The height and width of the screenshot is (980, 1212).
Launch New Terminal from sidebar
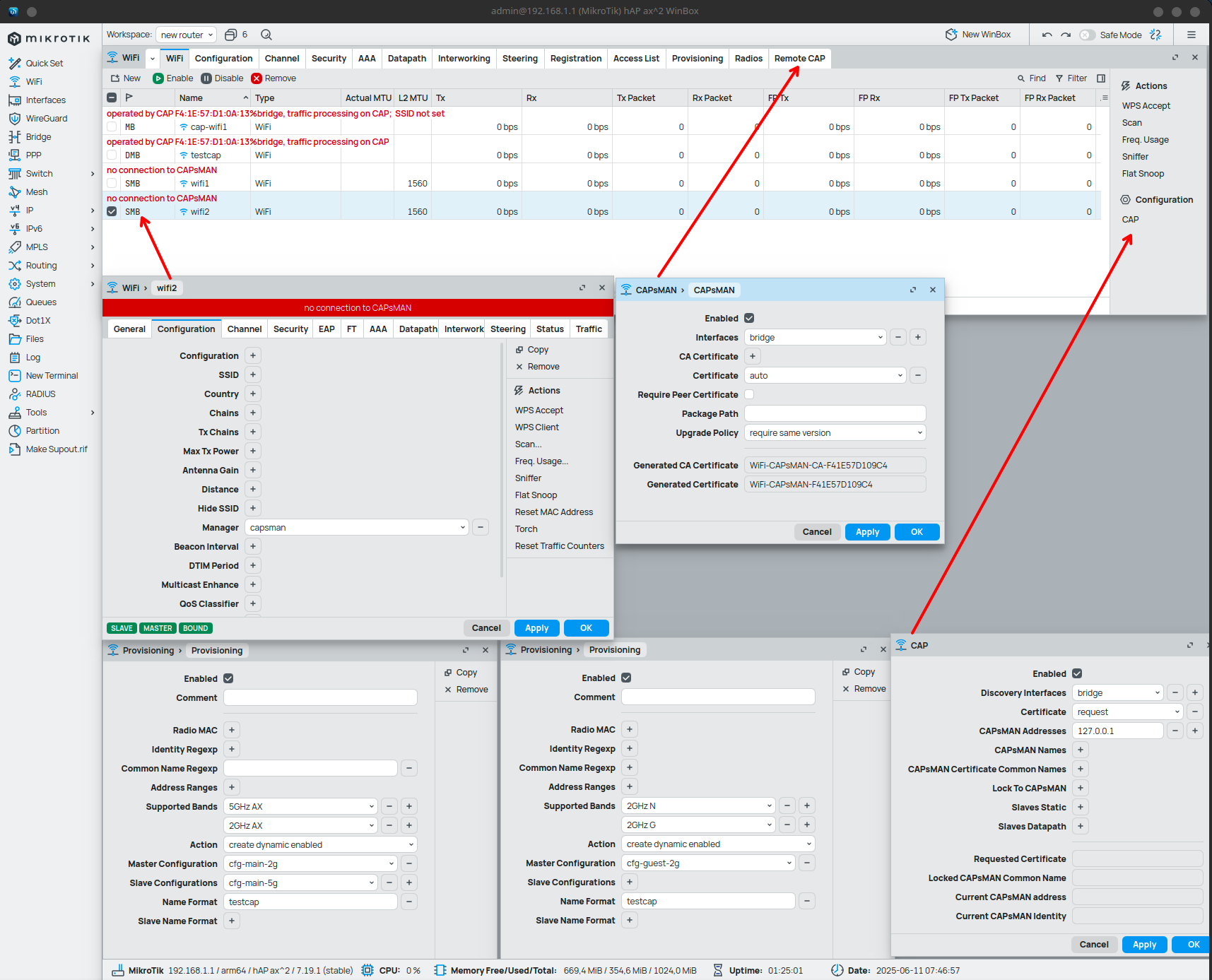[52, 376]
